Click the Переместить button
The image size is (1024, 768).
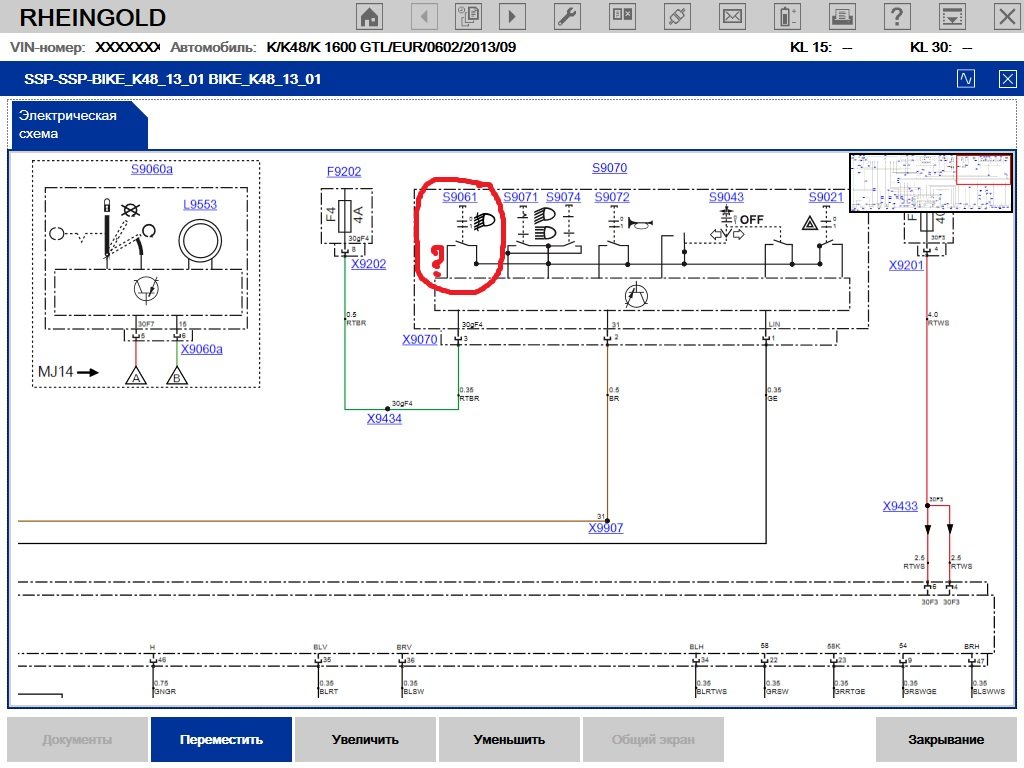[221, 740]
